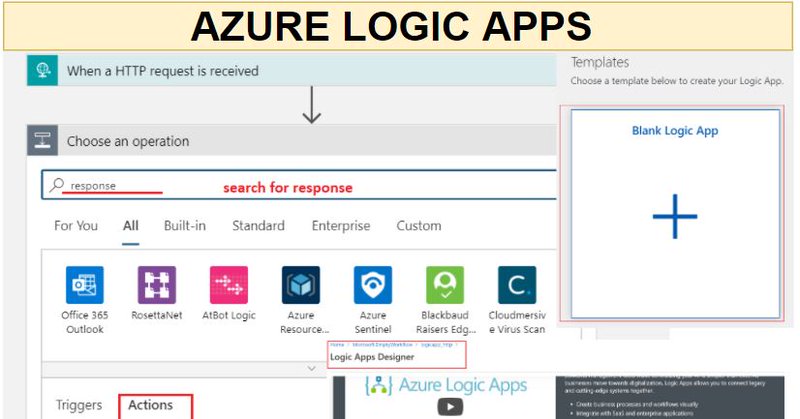Click the Choose an operation header
The width and height of the screenshot is (800, 419).
point(291,140)
